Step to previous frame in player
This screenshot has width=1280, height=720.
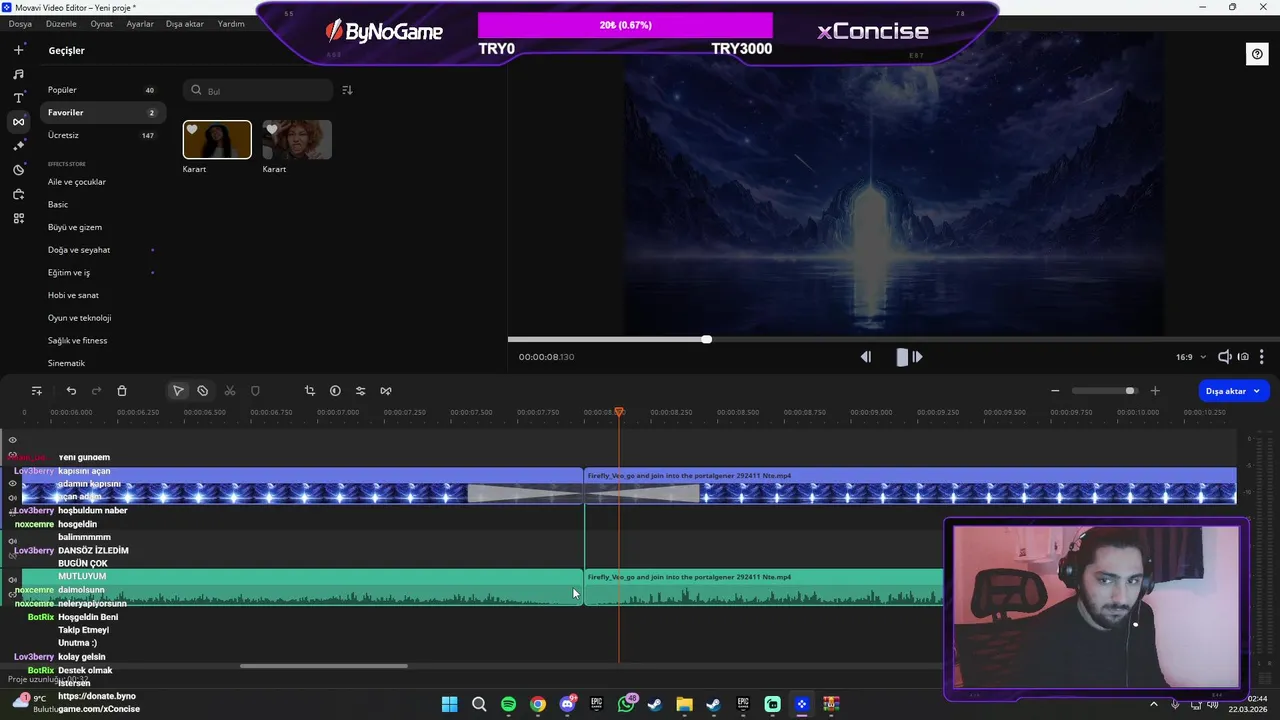click(x=866, y=357)
